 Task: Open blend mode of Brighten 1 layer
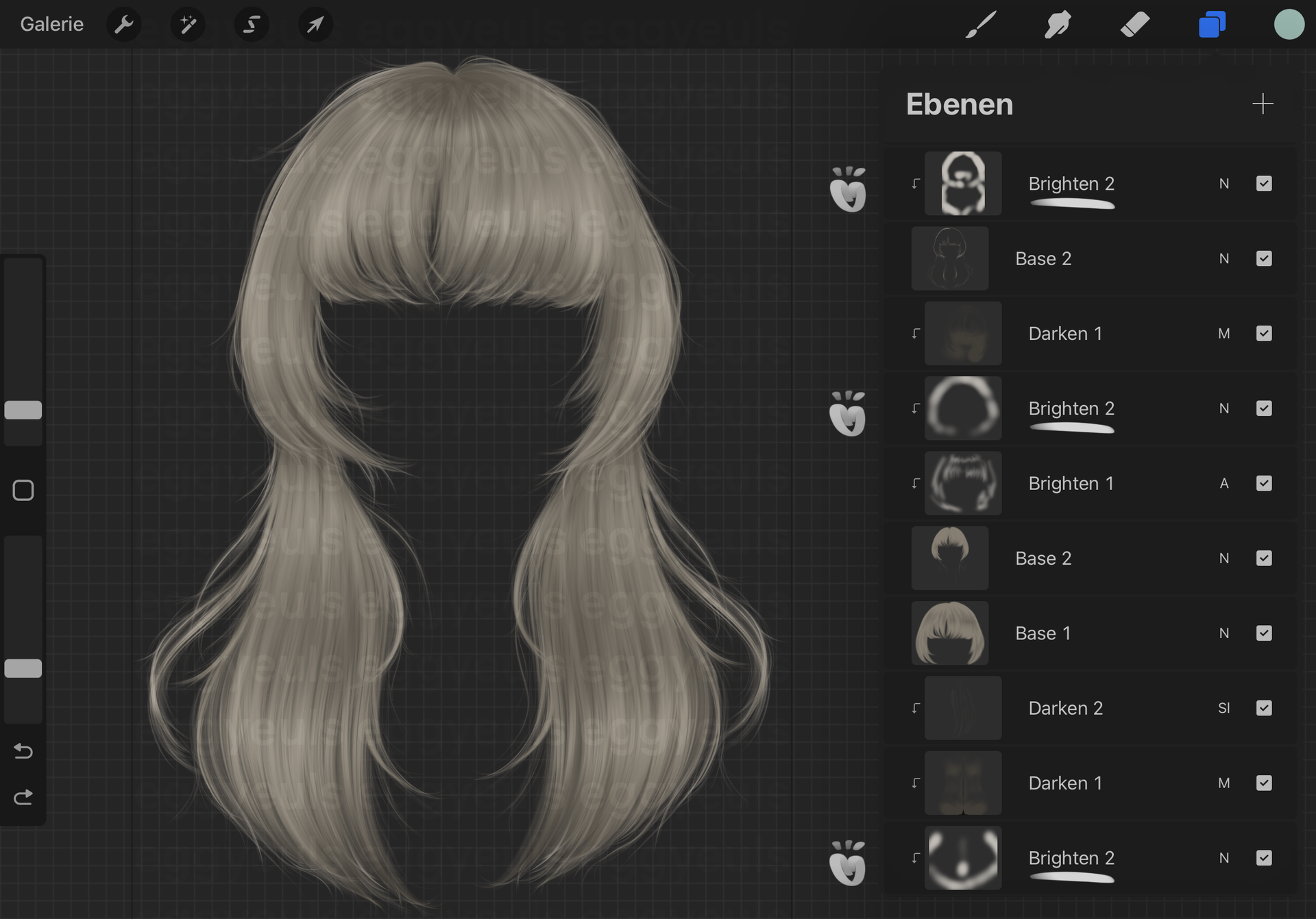click(1224, 483)
